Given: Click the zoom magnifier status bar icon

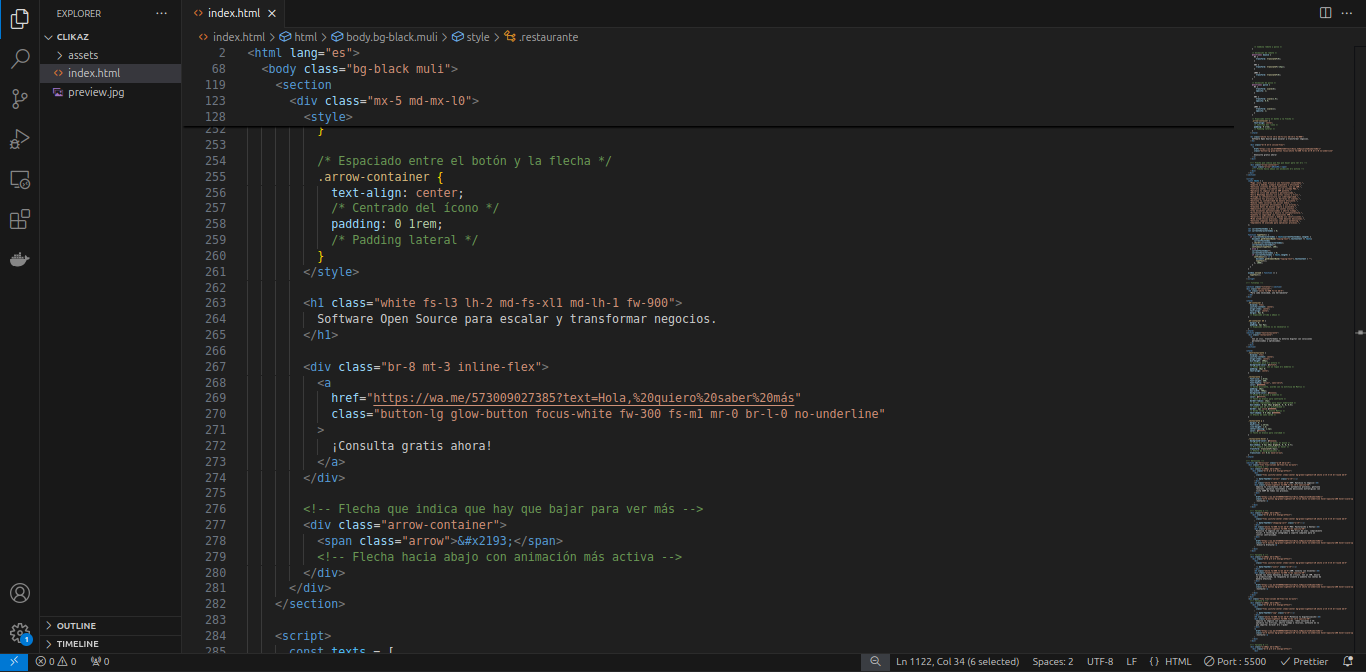Looking at the screenshot, I should click(x=875, y=662).
